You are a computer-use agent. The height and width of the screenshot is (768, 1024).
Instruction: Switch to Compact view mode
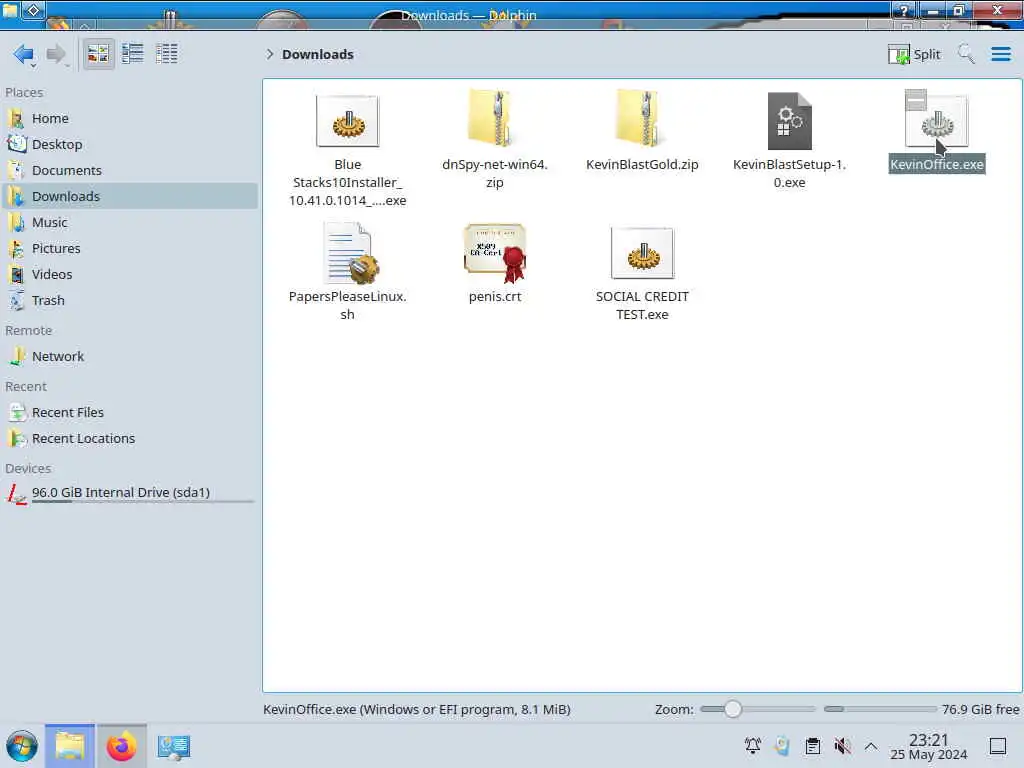(133, 54)
